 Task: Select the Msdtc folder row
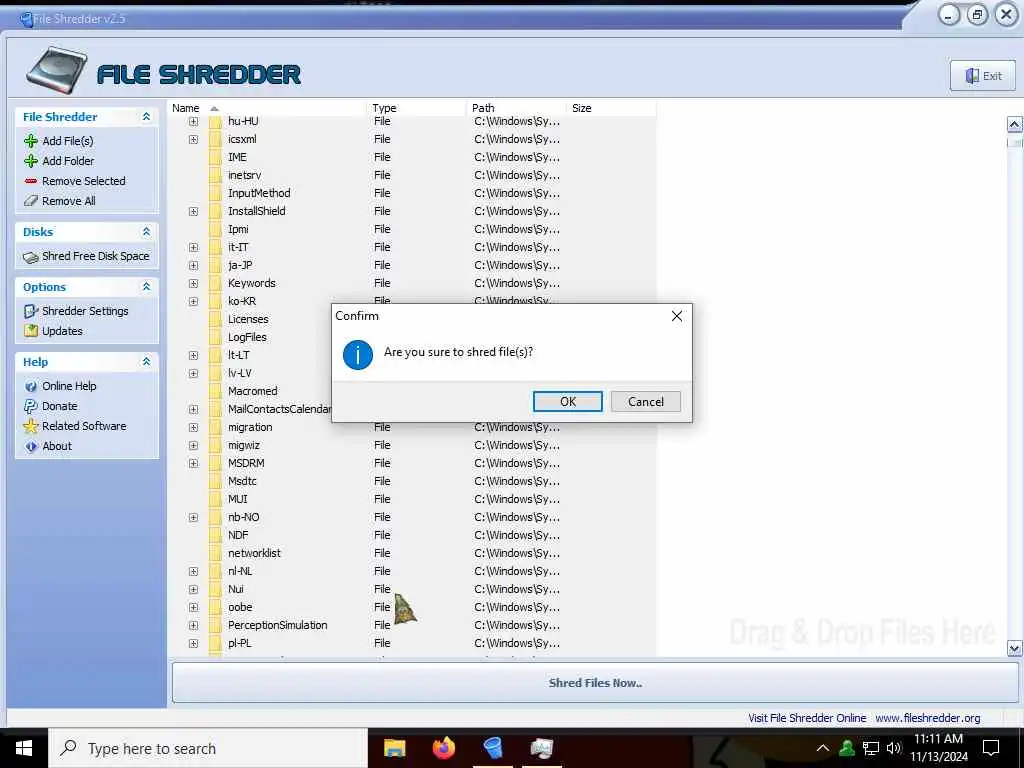tap(412, 481)
